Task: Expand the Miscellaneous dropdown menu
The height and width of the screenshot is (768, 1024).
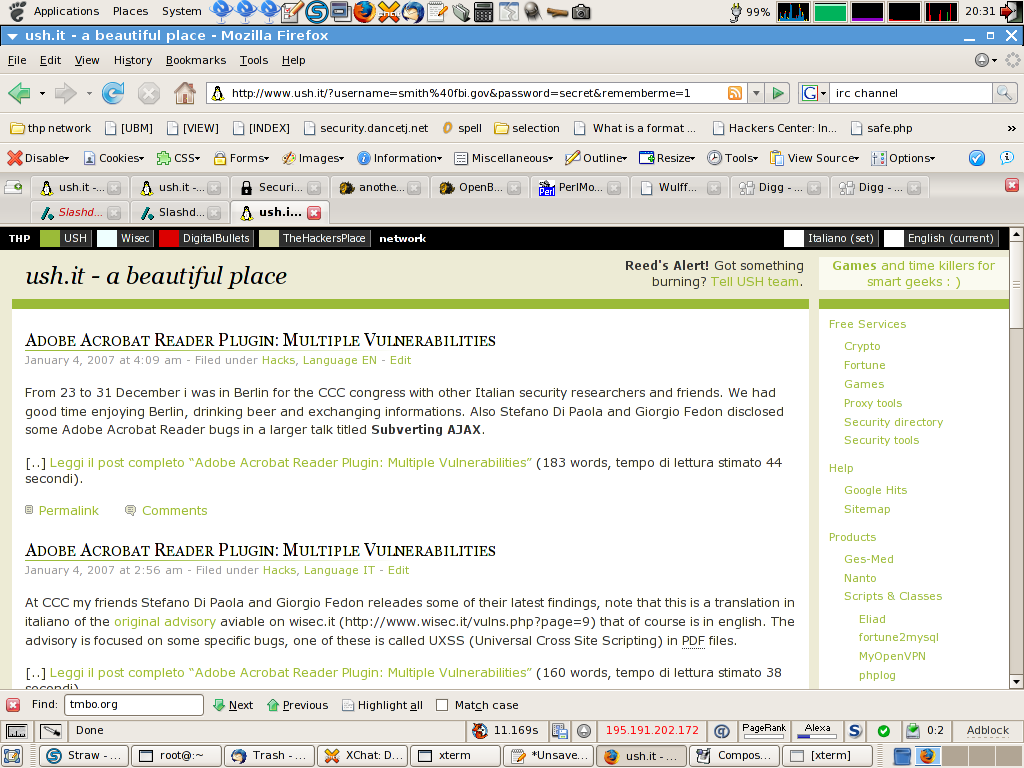Action: (502, 158)
